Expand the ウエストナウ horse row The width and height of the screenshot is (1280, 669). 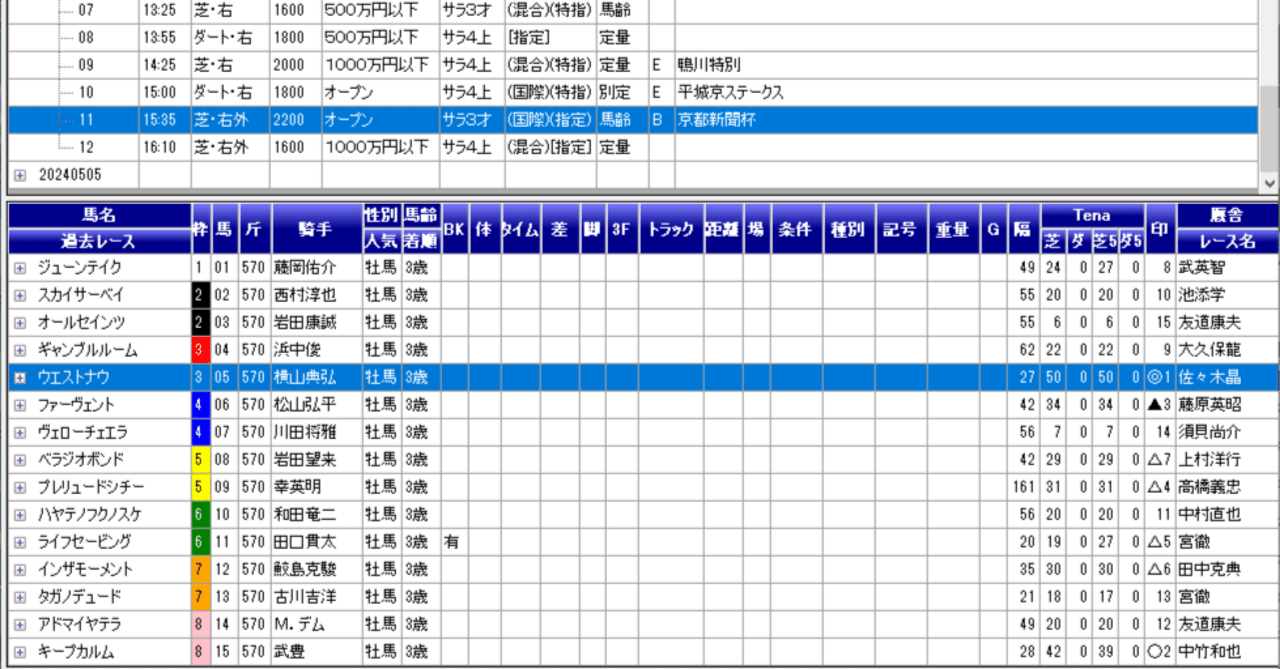(20, 378)
